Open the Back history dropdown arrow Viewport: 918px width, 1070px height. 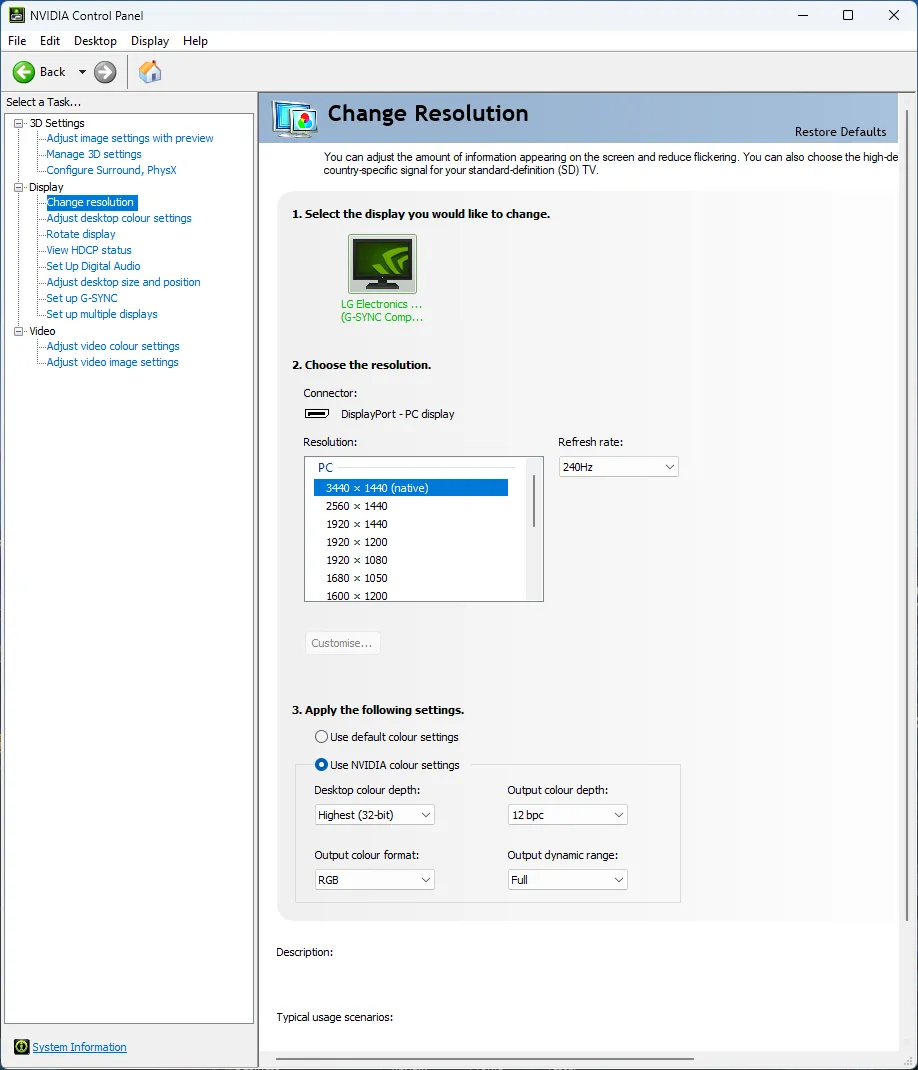point(82,72)
